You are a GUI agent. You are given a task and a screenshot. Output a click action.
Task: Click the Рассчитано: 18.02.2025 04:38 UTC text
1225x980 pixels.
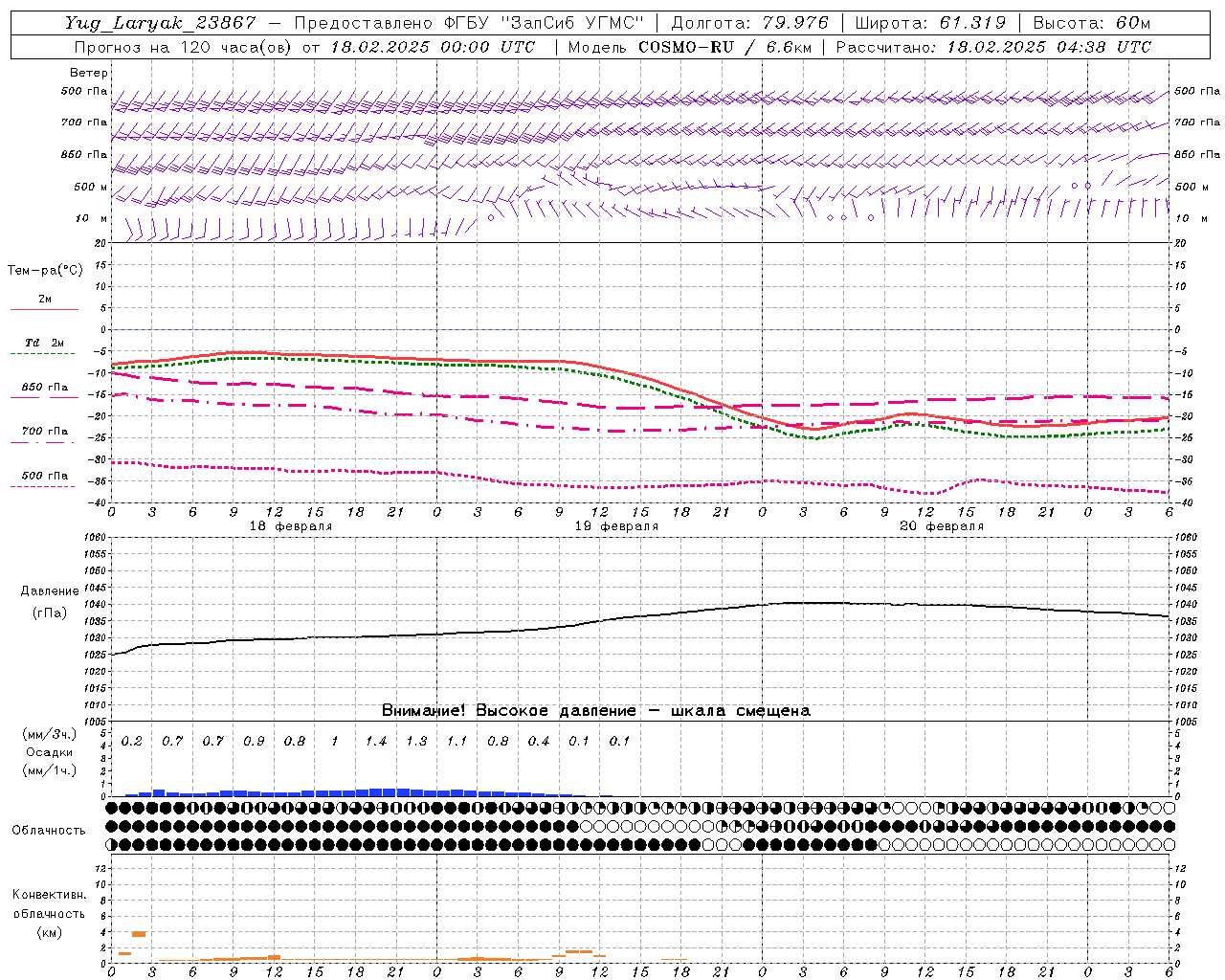click(x=993, y=47)
